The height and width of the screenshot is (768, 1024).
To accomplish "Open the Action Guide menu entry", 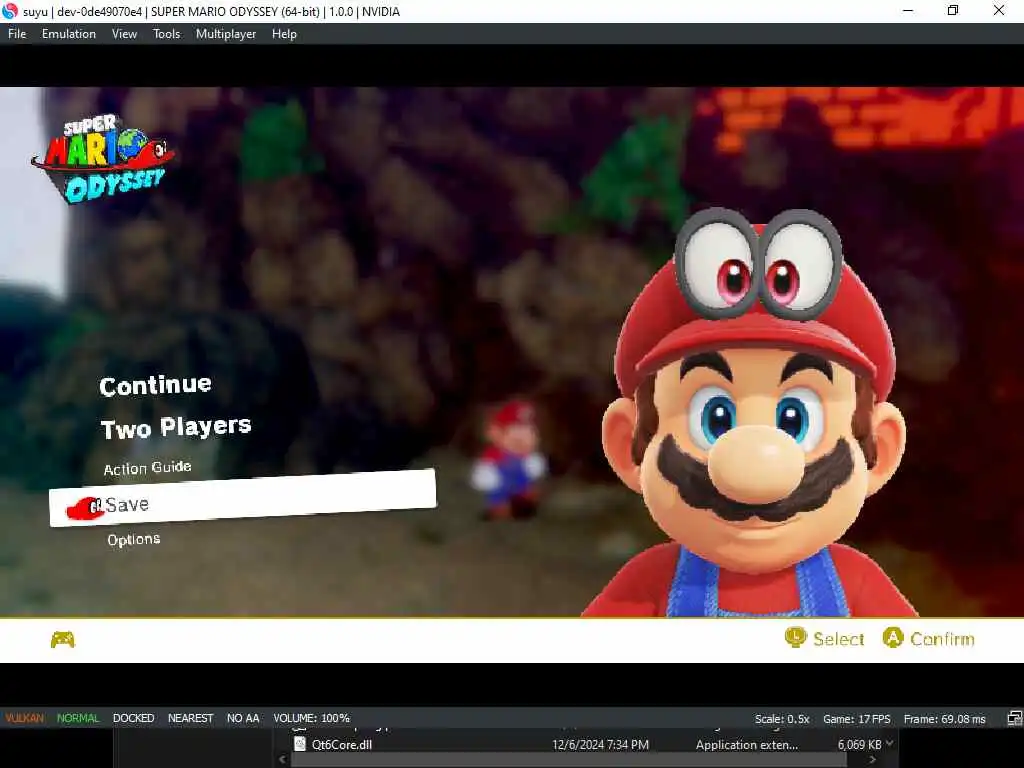I will pos(148,468).
